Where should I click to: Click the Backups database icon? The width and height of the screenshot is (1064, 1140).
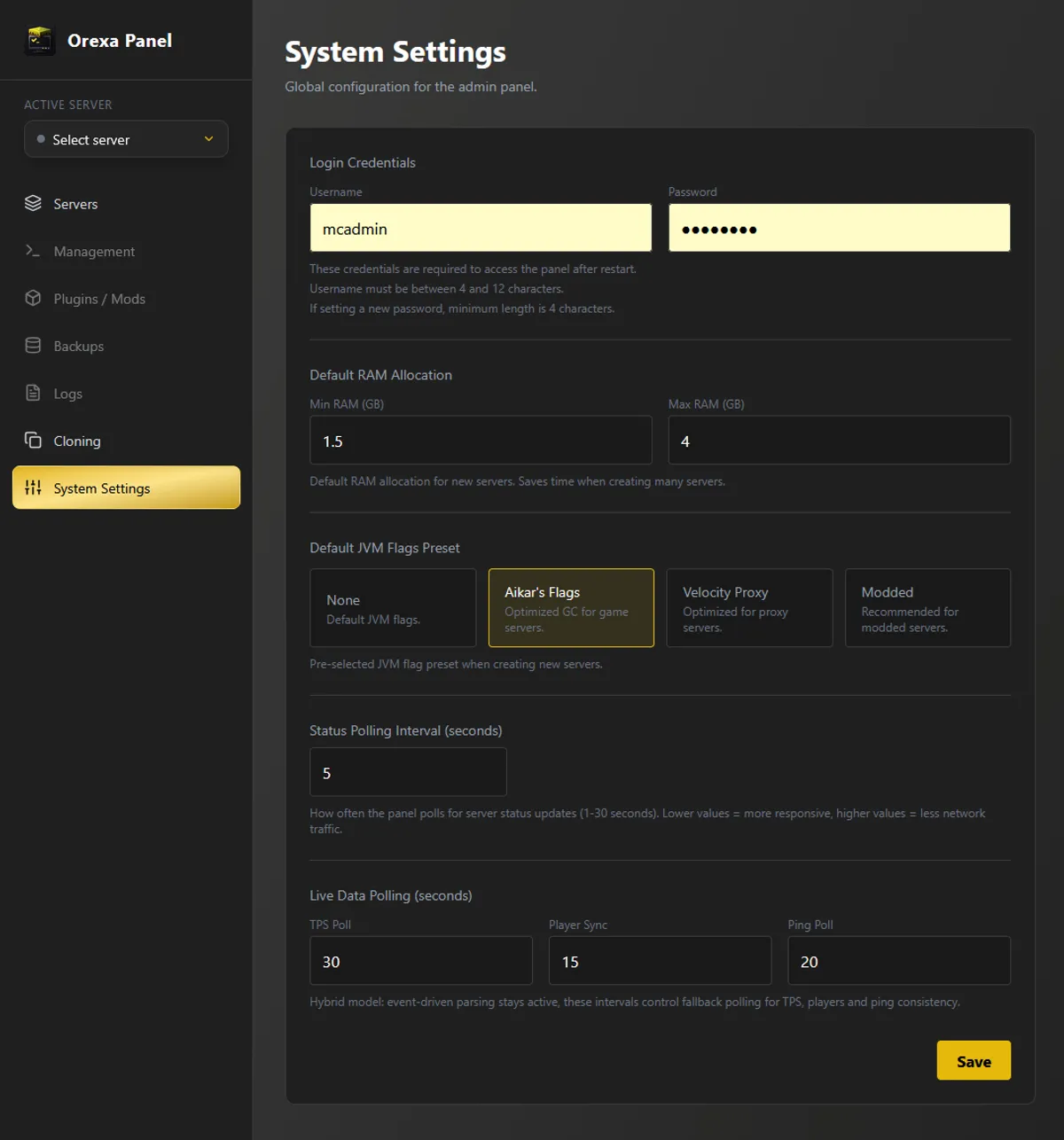33,346
